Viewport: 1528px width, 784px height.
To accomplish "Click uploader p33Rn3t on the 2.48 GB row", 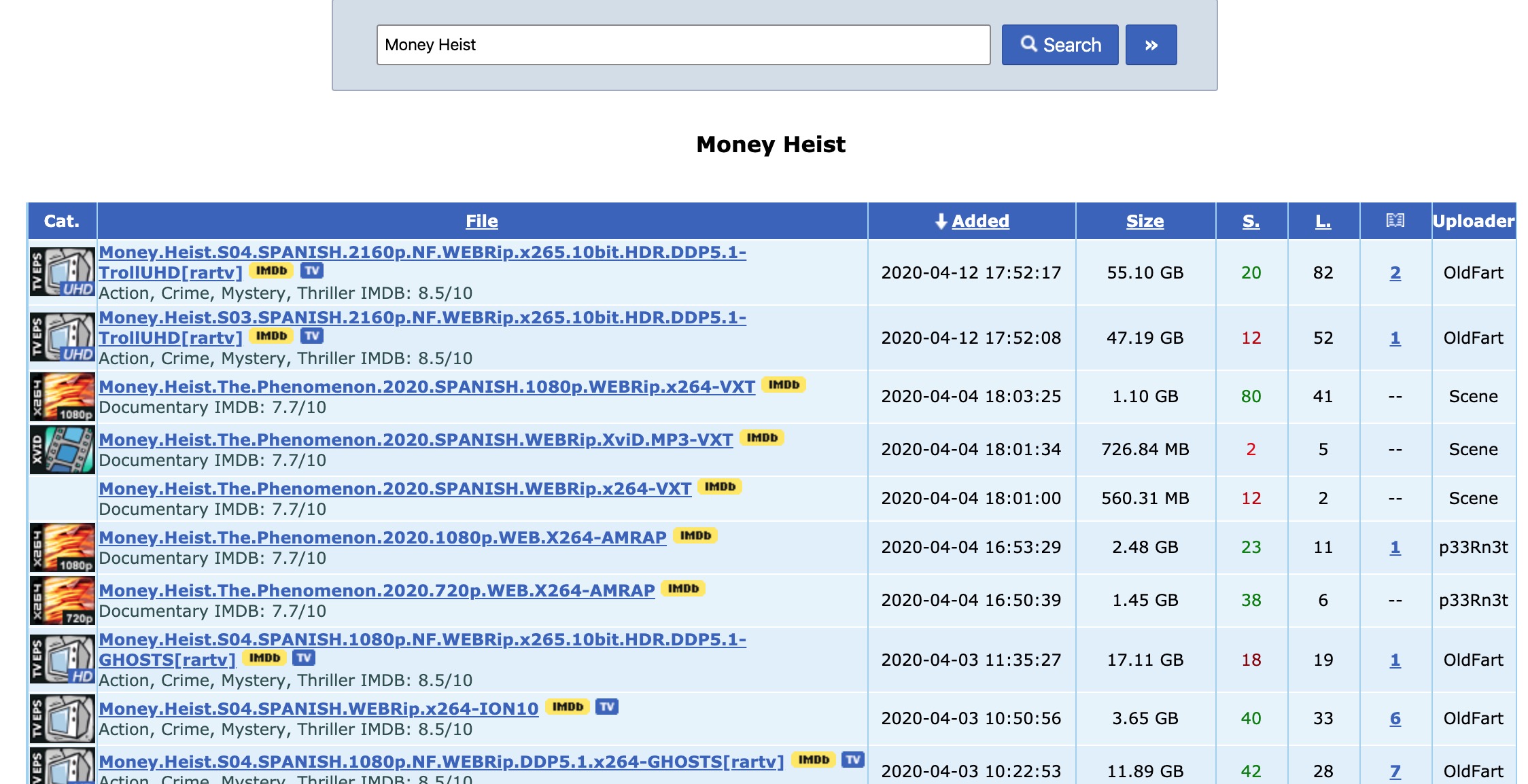I will pyautogui.click(x=1473, y=547).
